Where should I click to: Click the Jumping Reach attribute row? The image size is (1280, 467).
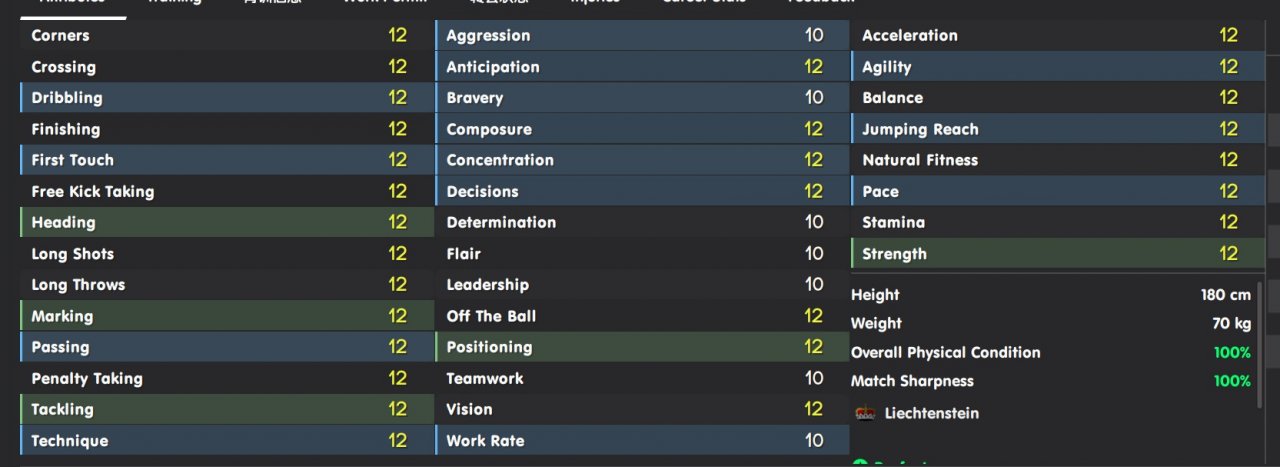pyautogui.click(x=1055, y=129)
